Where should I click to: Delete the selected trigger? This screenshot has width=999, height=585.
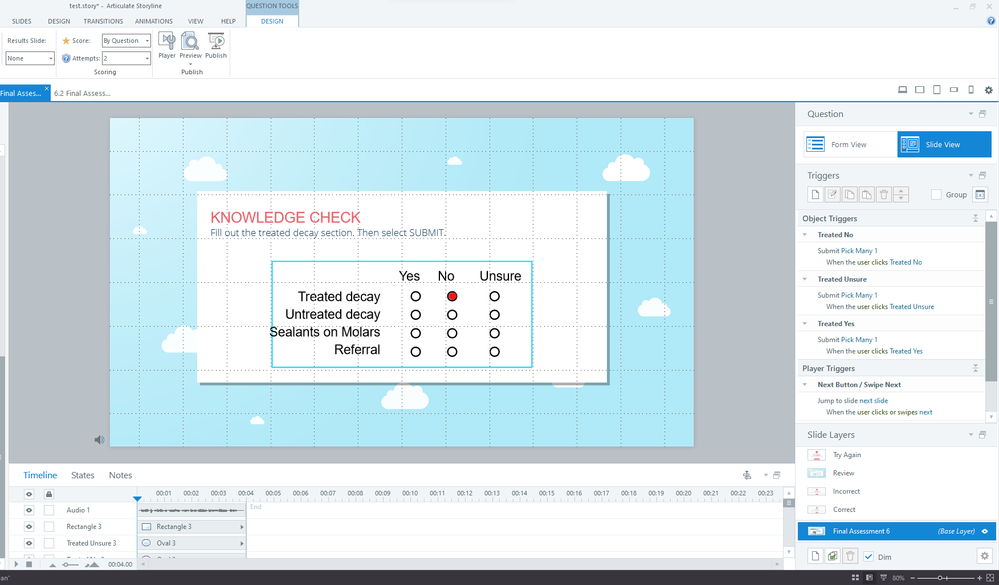click(884, 194)
